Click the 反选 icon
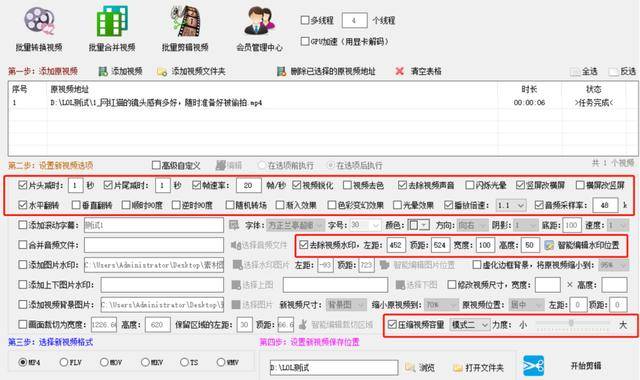The width and height of the screenshot is (640, 380). [x=613, y=72]
